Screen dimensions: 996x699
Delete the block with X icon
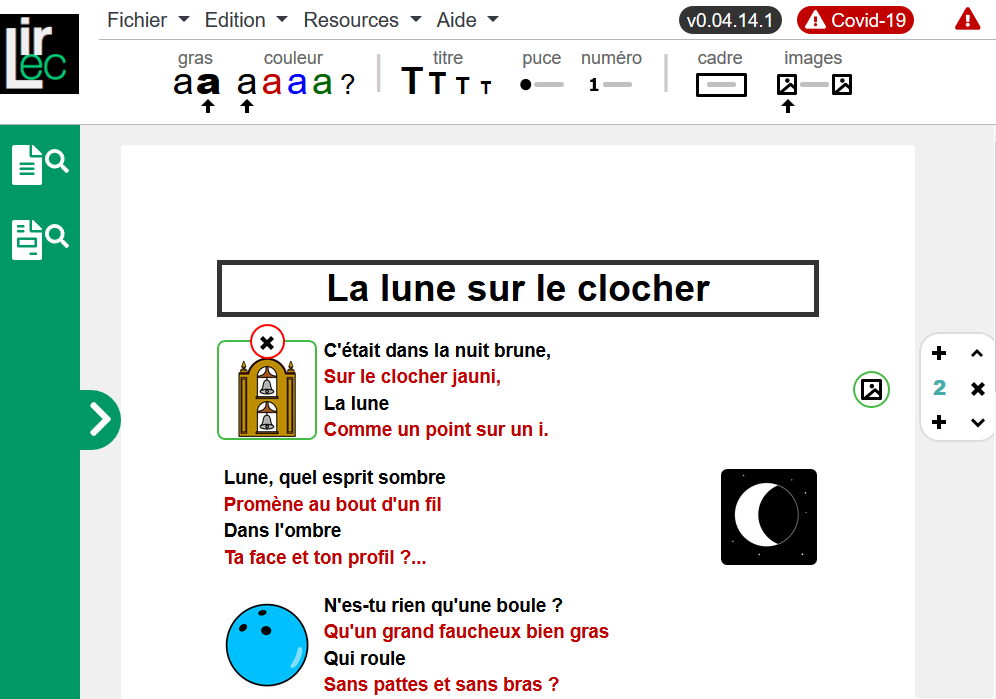click(x=978, y=388)
